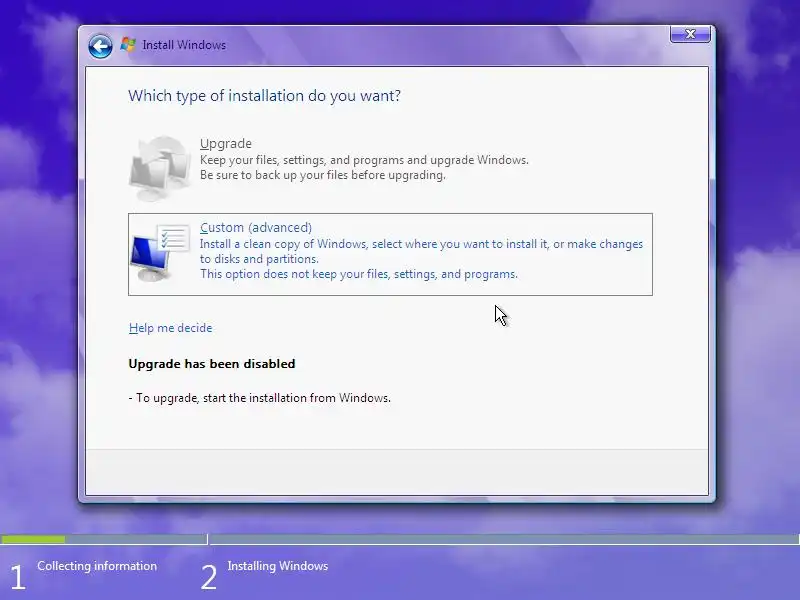Click 'Install a clean copy of Windows' description

click(421, 251)
